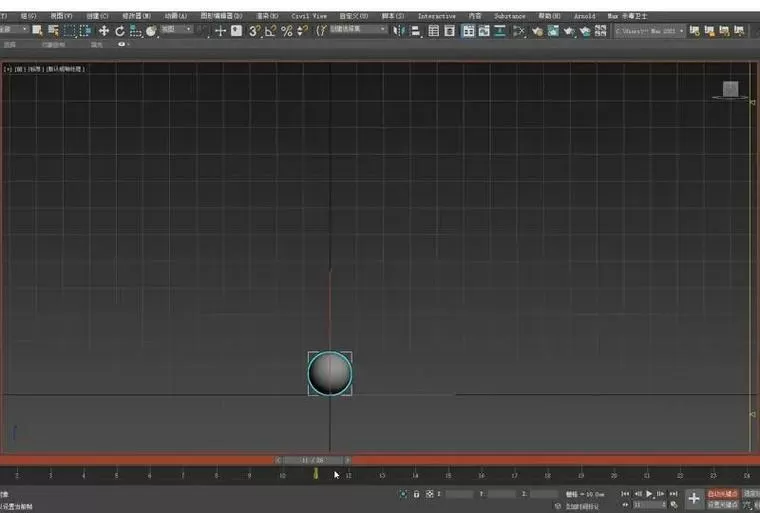The height and width of the screenshot is (513, 760).
Task: Open the project path dropdown
Action: (x=649, y=31)
